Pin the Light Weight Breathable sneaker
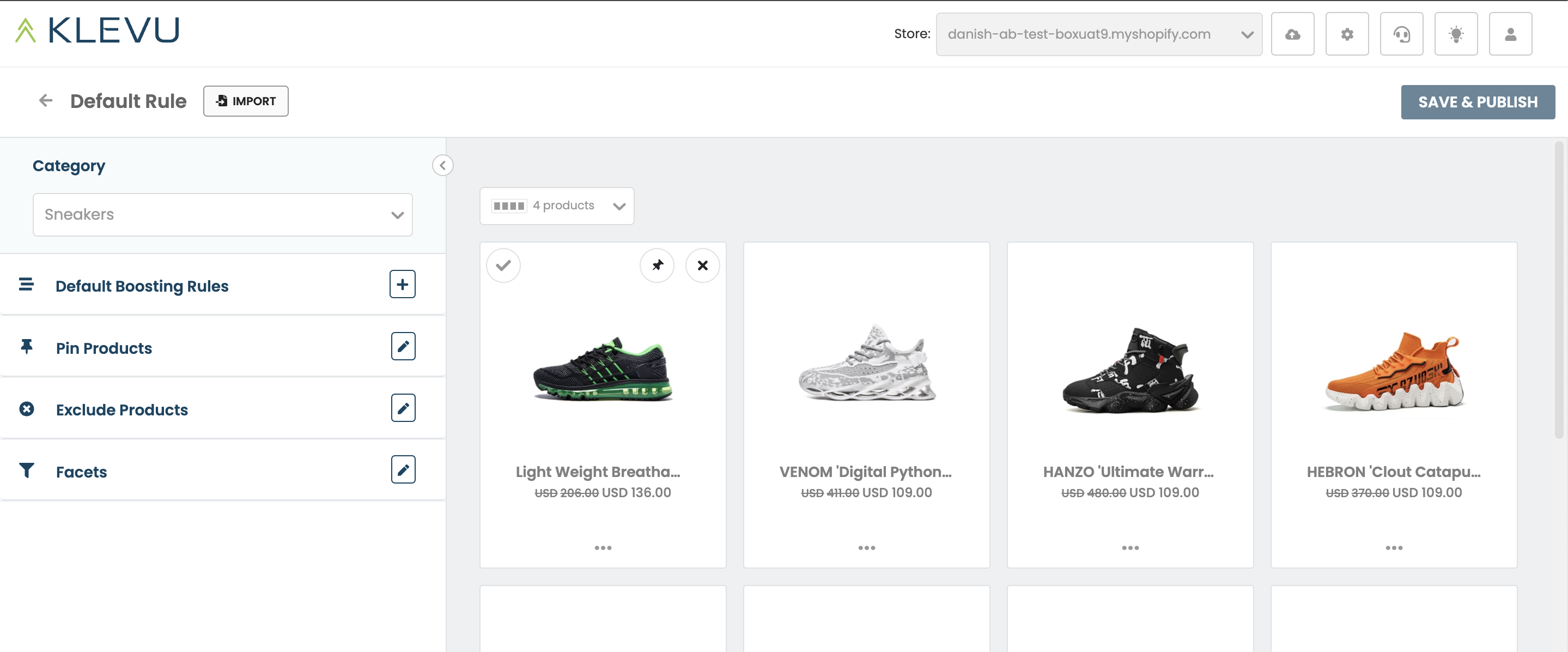This screenshot has width=1568, height=652. [658, 265]
